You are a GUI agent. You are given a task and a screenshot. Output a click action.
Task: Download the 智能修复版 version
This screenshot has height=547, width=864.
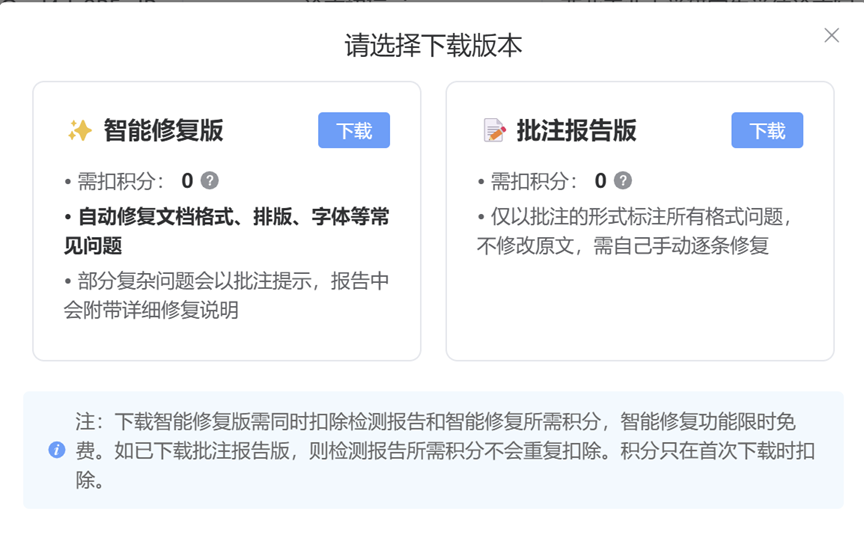pos(354,131)
